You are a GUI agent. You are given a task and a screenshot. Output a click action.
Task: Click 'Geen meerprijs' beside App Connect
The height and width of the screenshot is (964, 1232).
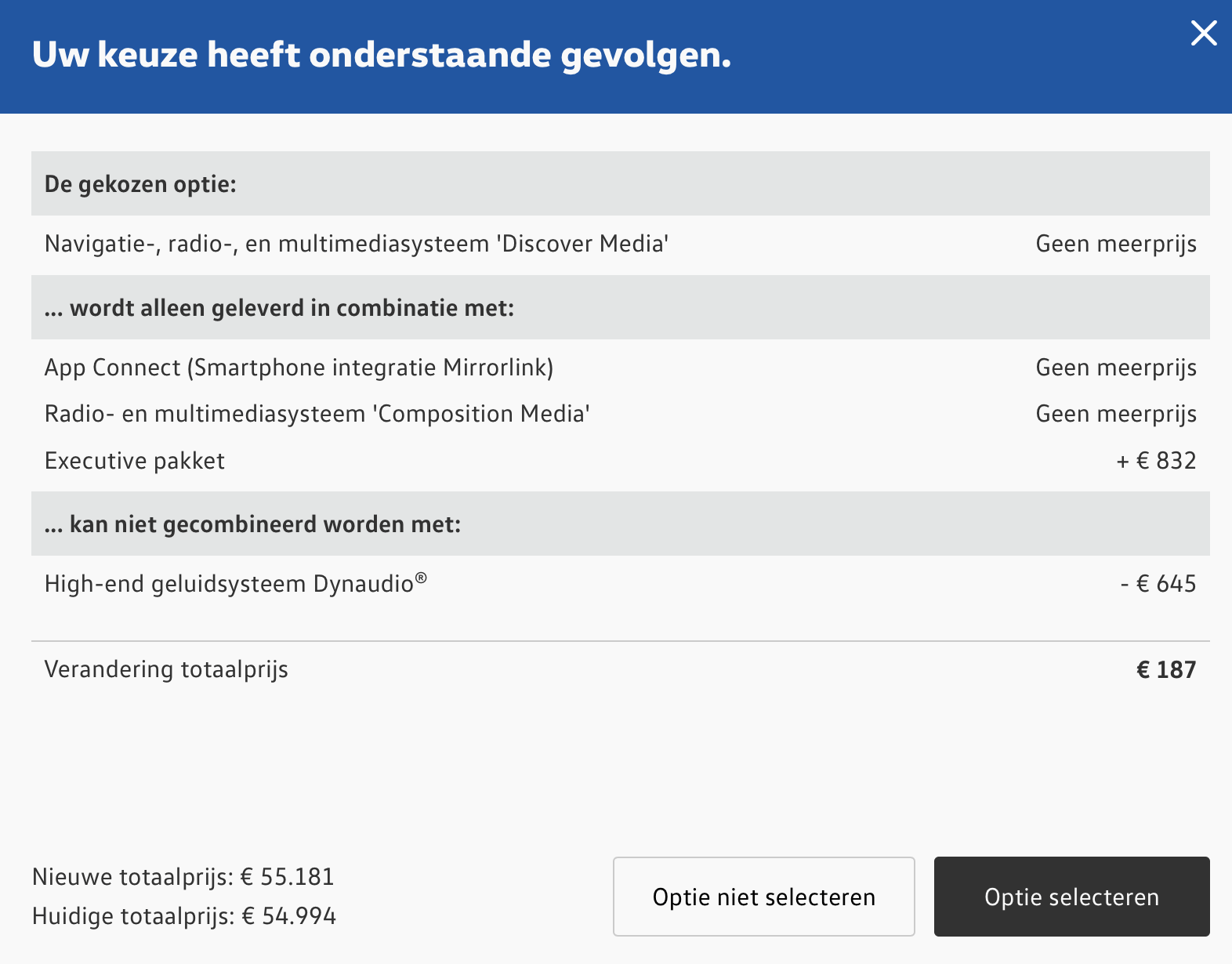tap(1115, 368)
